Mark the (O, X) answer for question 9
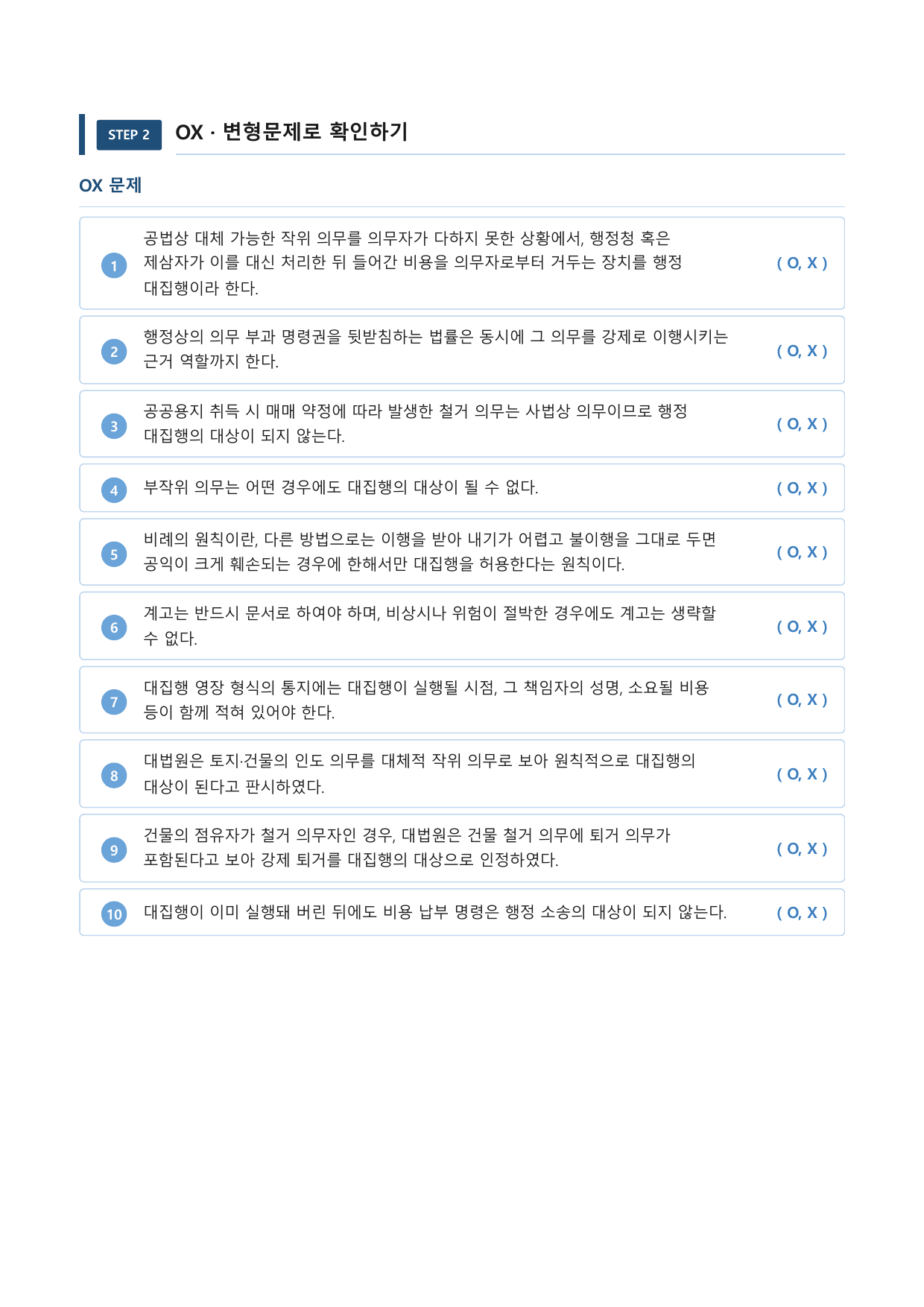Image resolution: width=924 pixels, height=1307 pixels. pos(802,849)
